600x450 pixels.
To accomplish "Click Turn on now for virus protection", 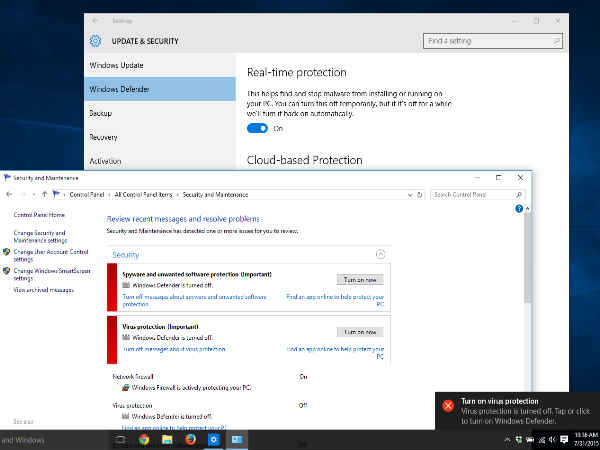I will 360,332.
